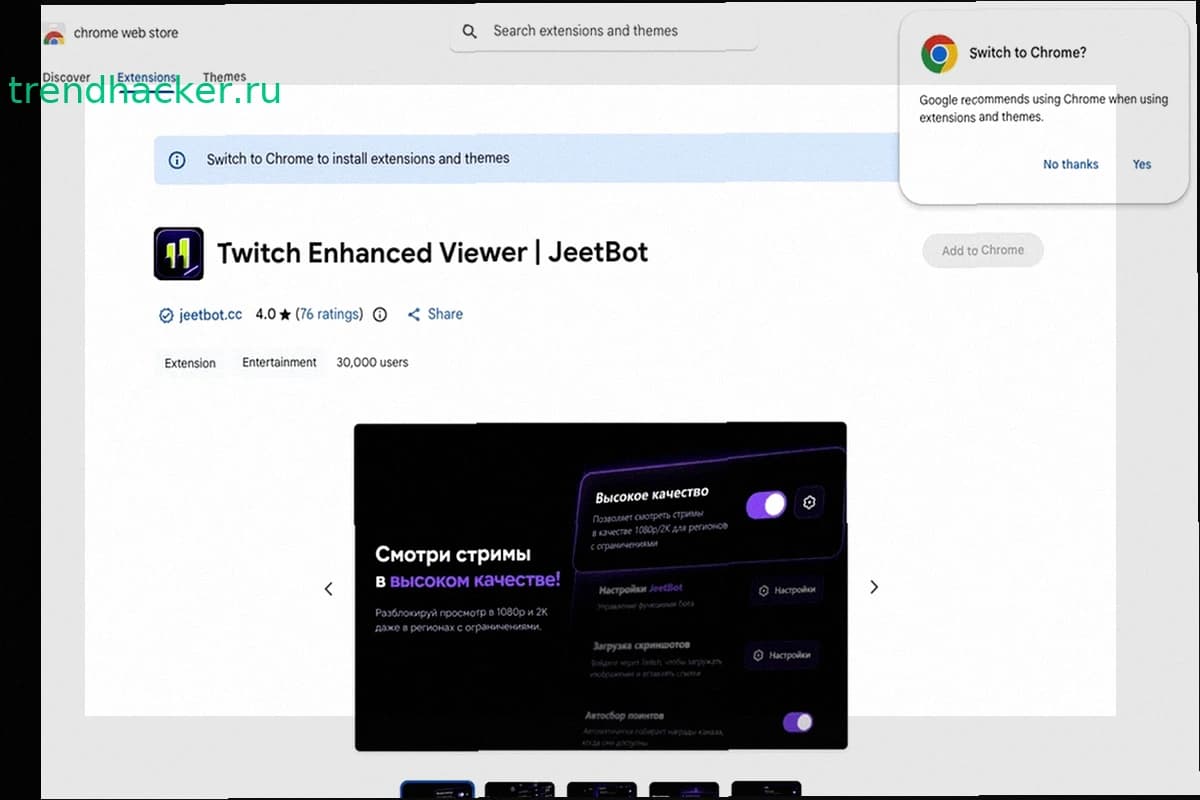This screenshot has height=800, width=1200.
Task: Show next screenshot with right arrow
Action: coord(874,587)
